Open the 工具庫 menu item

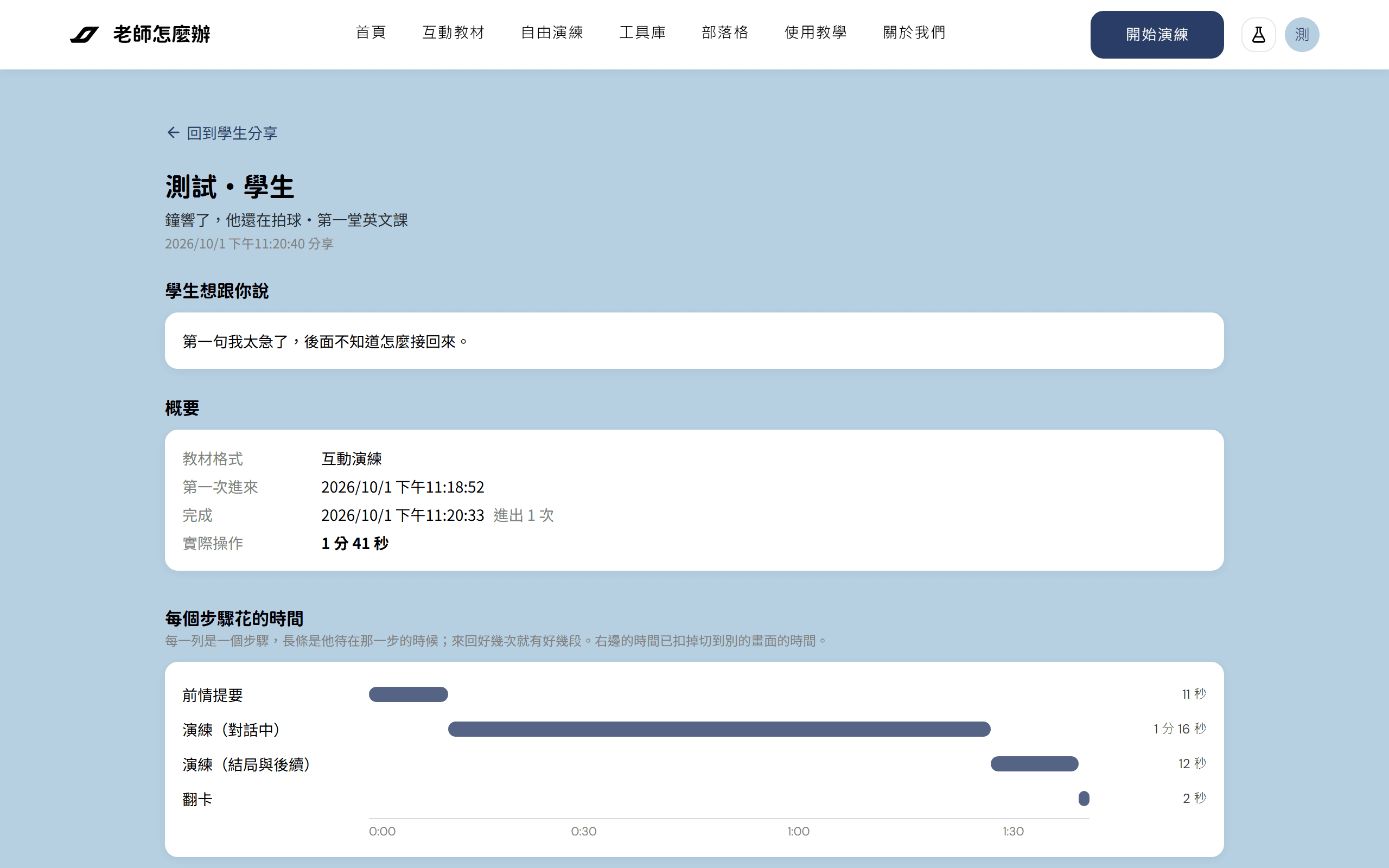[642, 33]
